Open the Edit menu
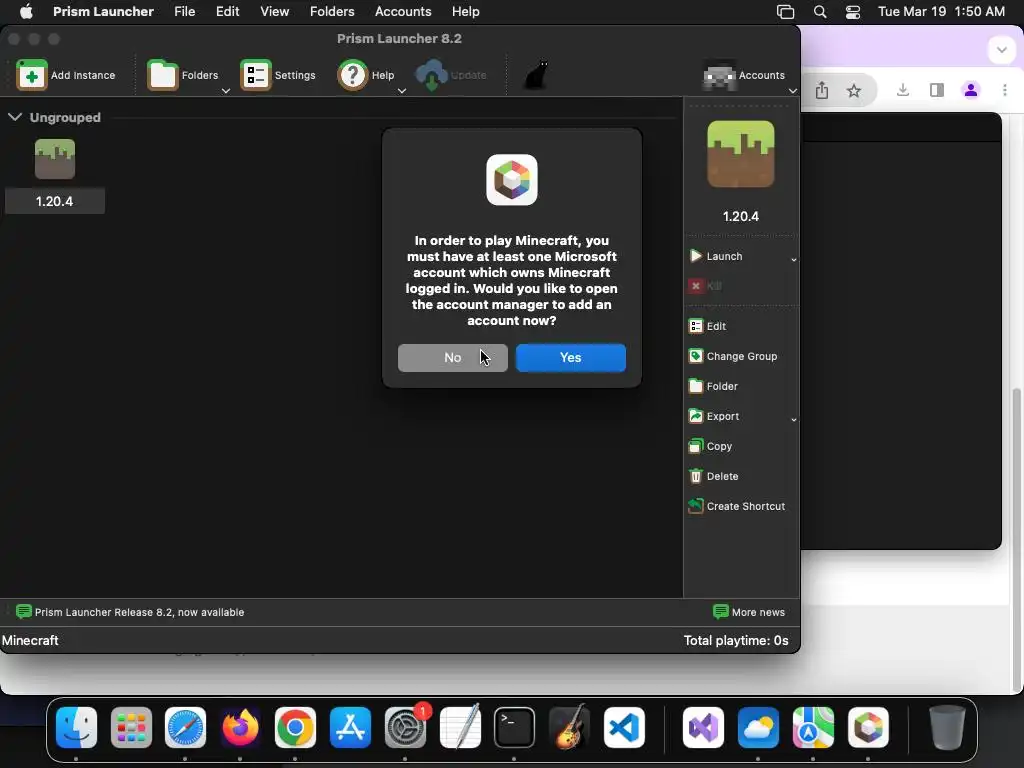The height and width of the screenshot is (768, 1024). coord(227,11)
